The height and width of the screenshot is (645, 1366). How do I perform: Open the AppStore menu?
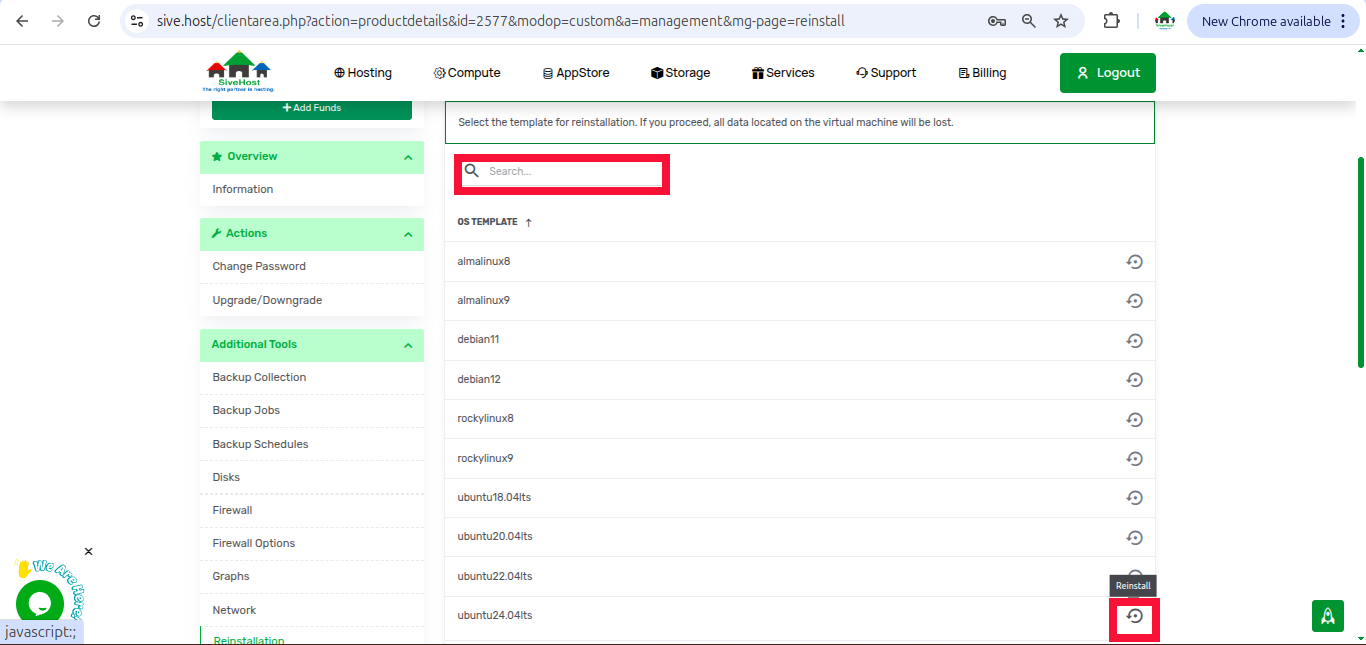[x=576, y=73]
